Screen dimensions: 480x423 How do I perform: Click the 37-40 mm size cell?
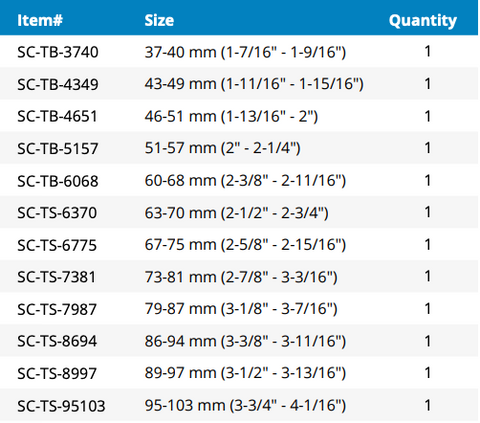(245, 52)
